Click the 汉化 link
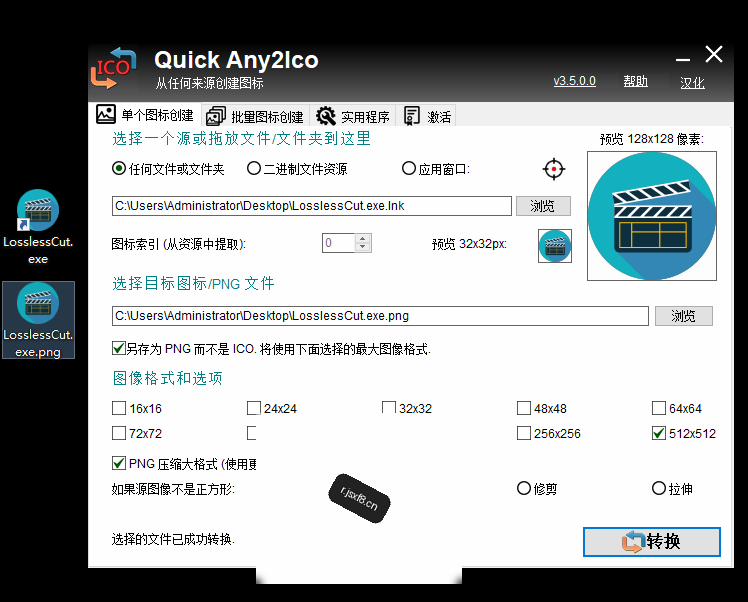Image resolution: width=748 pixels, height=602 pixels. (692, 83)
